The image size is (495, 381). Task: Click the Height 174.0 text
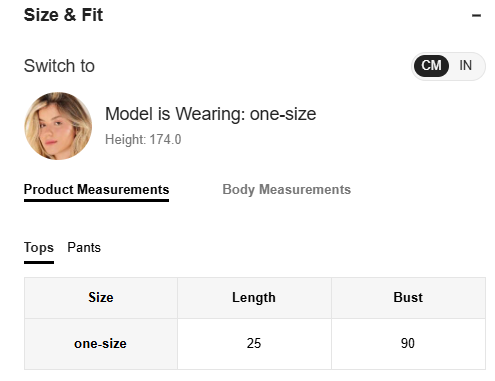143,139
